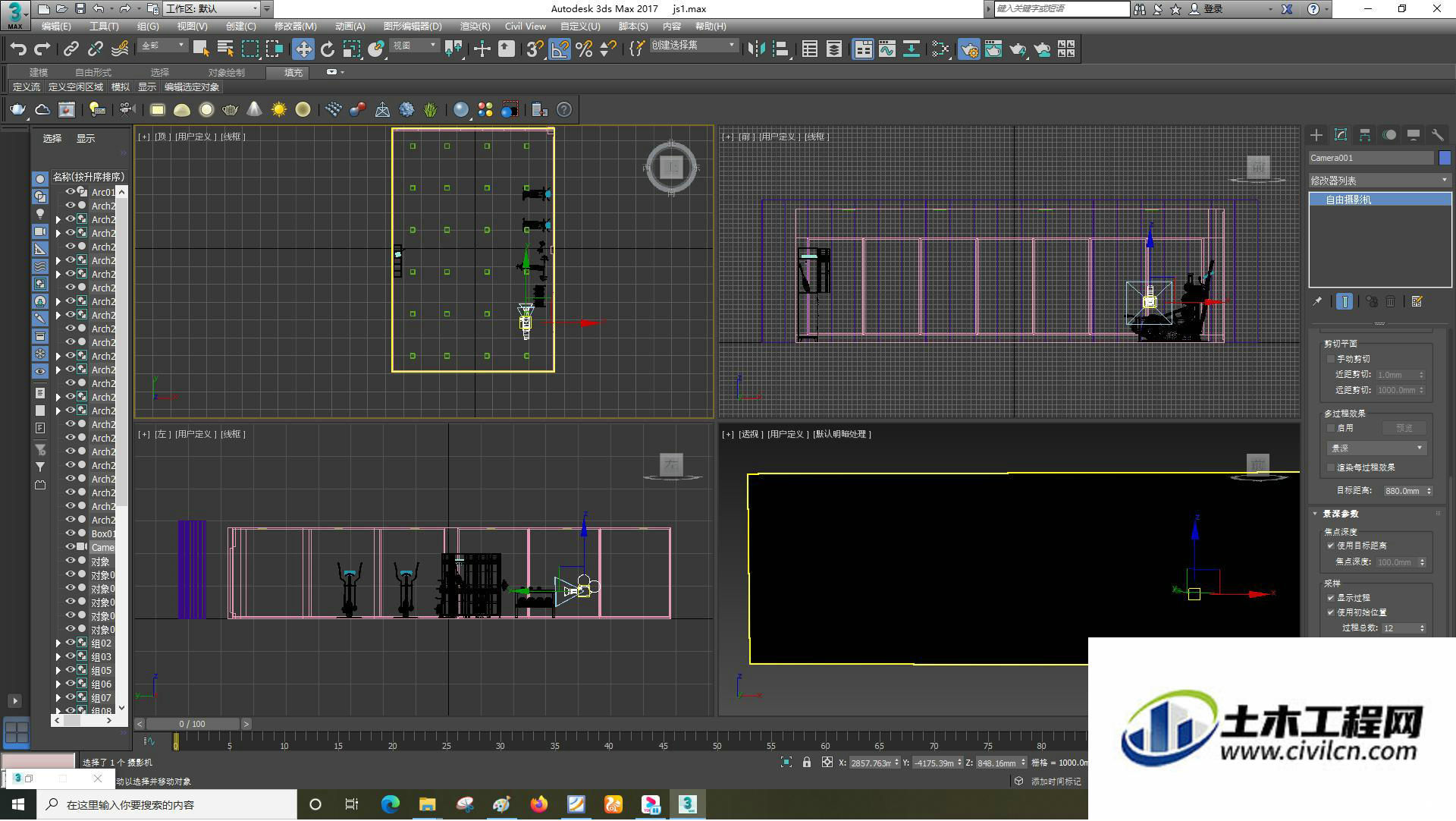Toggle visibility of Arc01 object
Image resolution: width=1456 pixels, height=821 pixels.
(x=71, y=192)
